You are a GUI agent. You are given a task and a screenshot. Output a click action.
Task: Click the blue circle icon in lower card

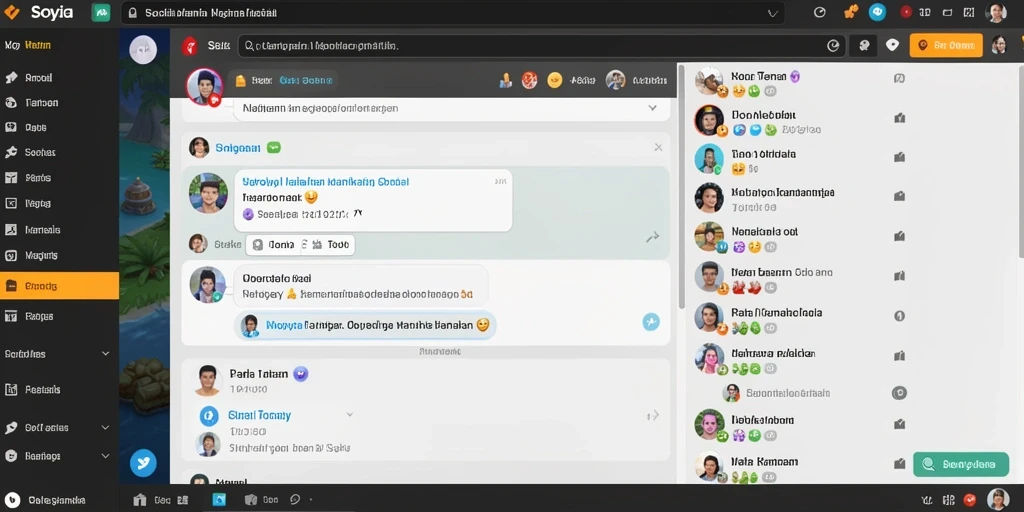[208, 415]
